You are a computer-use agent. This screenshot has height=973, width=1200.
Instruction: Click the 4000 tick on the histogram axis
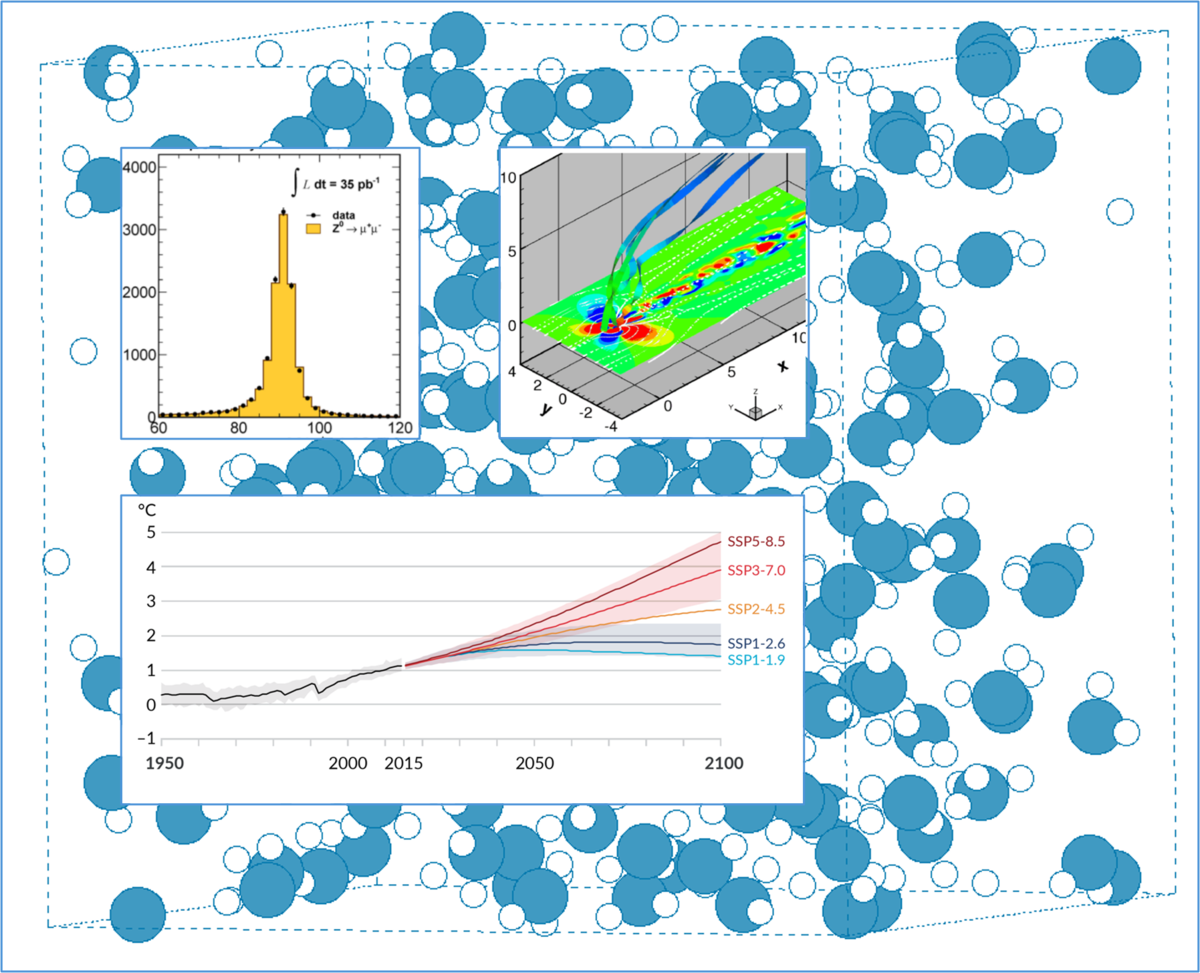(x=137, y=167)
